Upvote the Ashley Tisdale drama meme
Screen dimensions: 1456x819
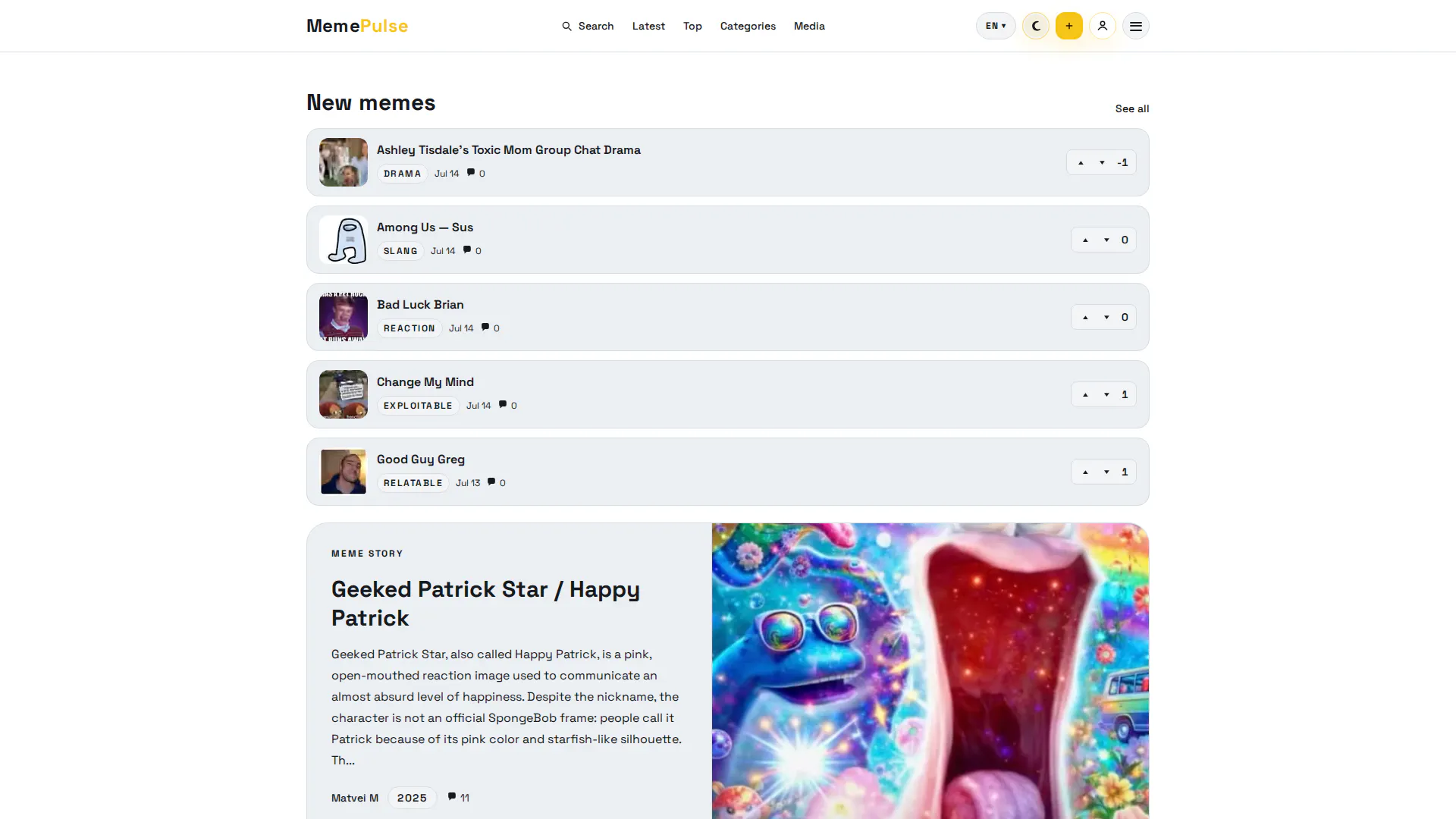click(1081, 162)
